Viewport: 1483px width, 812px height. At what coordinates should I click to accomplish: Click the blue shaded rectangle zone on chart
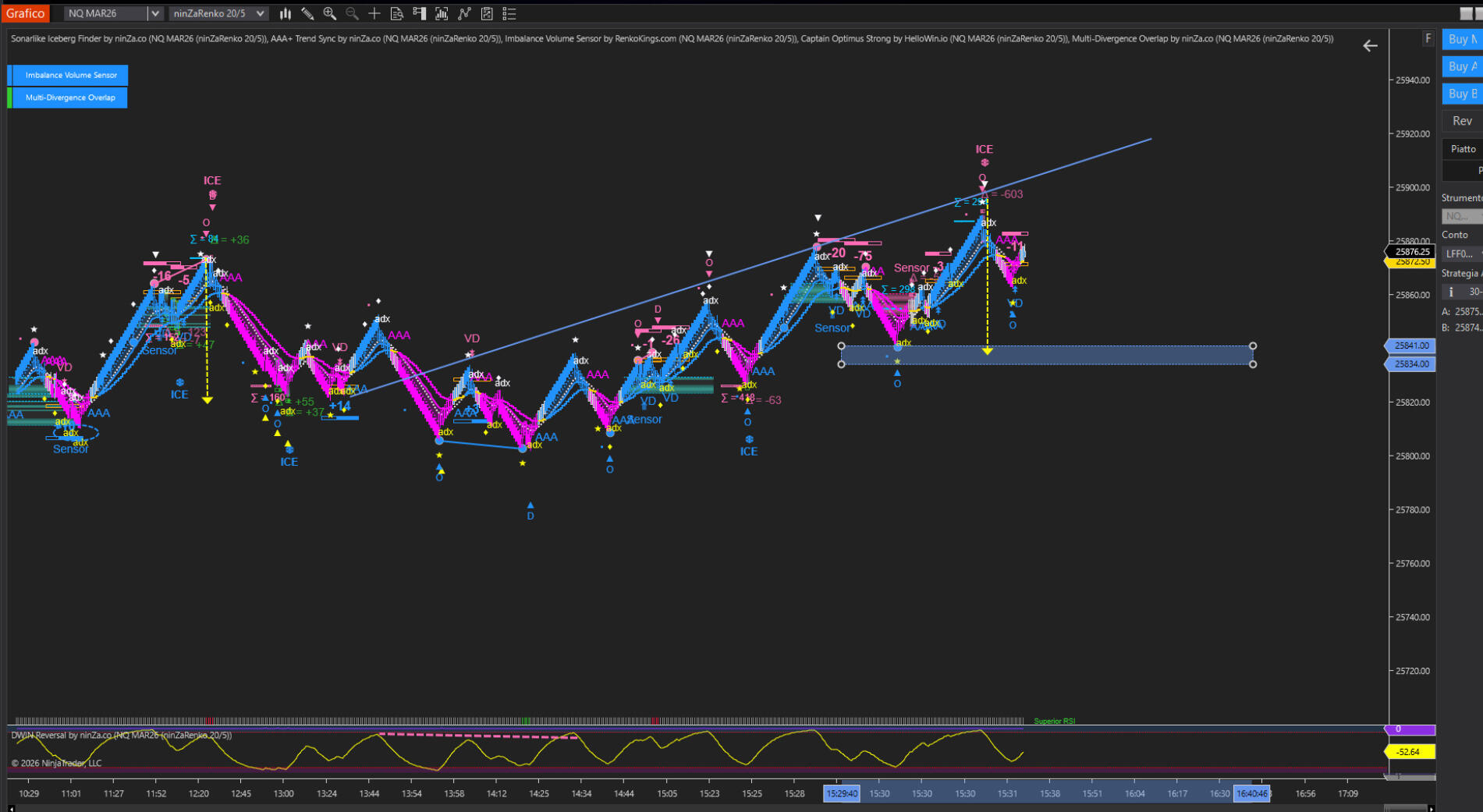(x=1045, y=355)
